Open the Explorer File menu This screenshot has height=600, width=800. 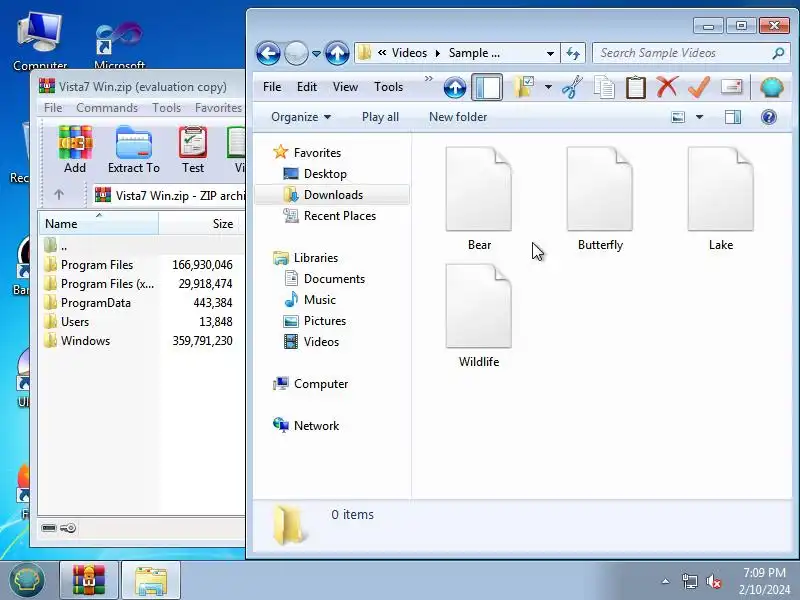(272, 87)
